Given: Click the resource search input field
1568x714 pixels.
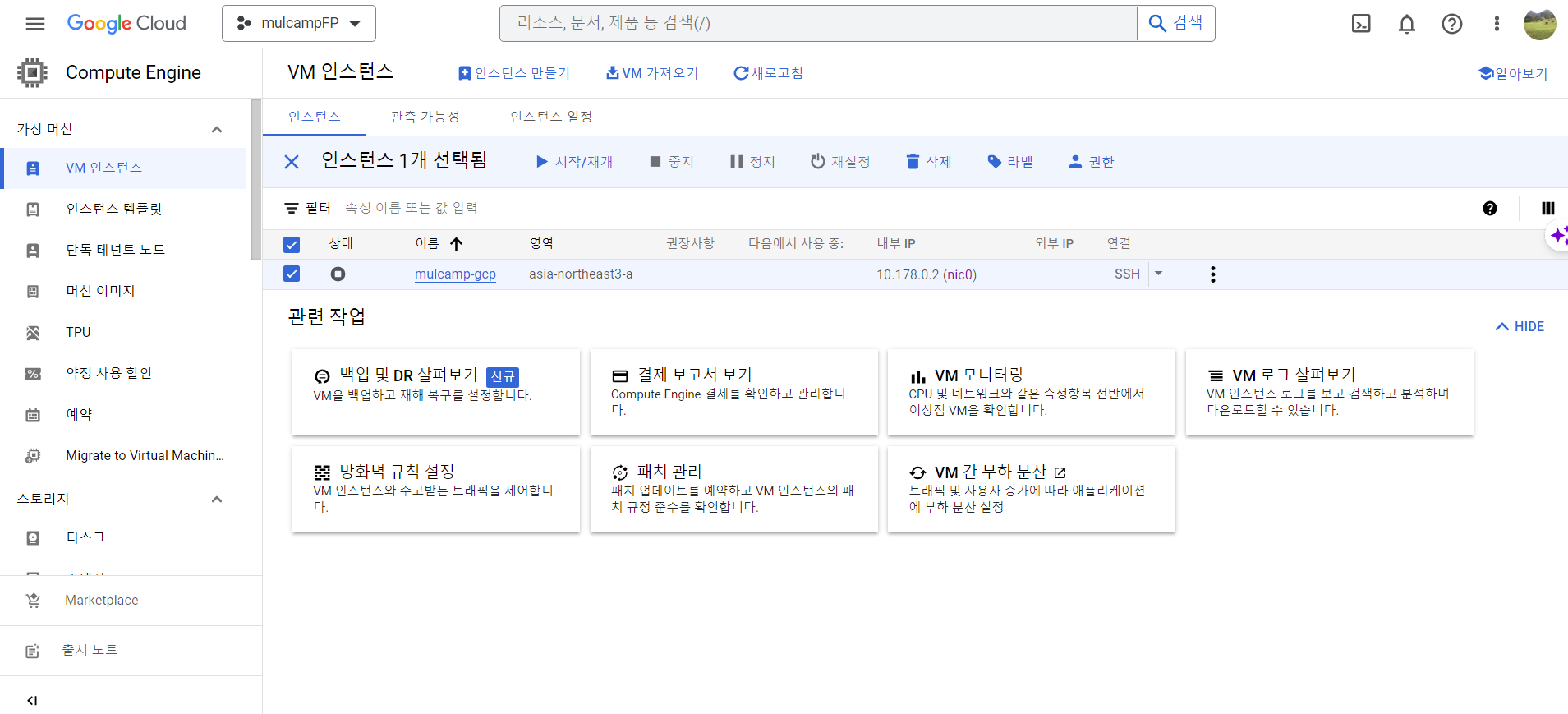Looking at the screenshot, I should (x=818, y=23).
